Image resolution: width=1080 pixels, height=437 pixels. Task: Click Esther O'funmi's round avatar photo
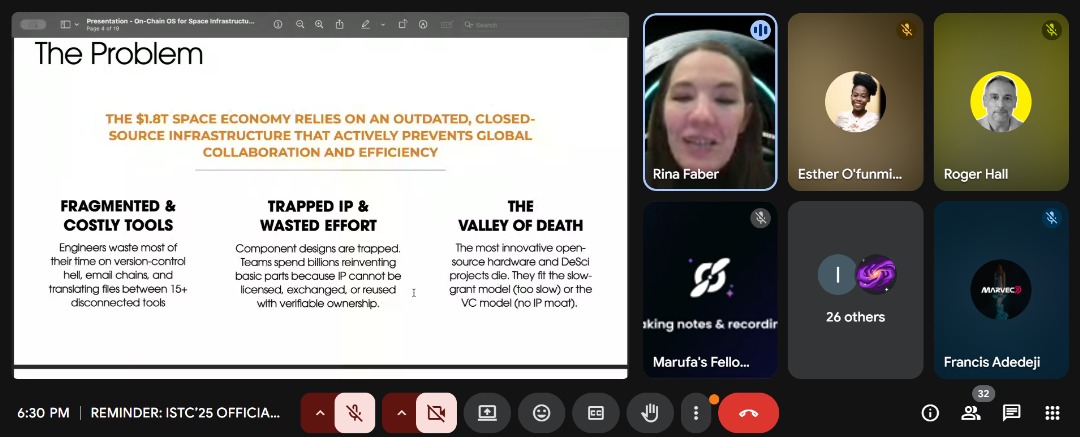point(855,101)
